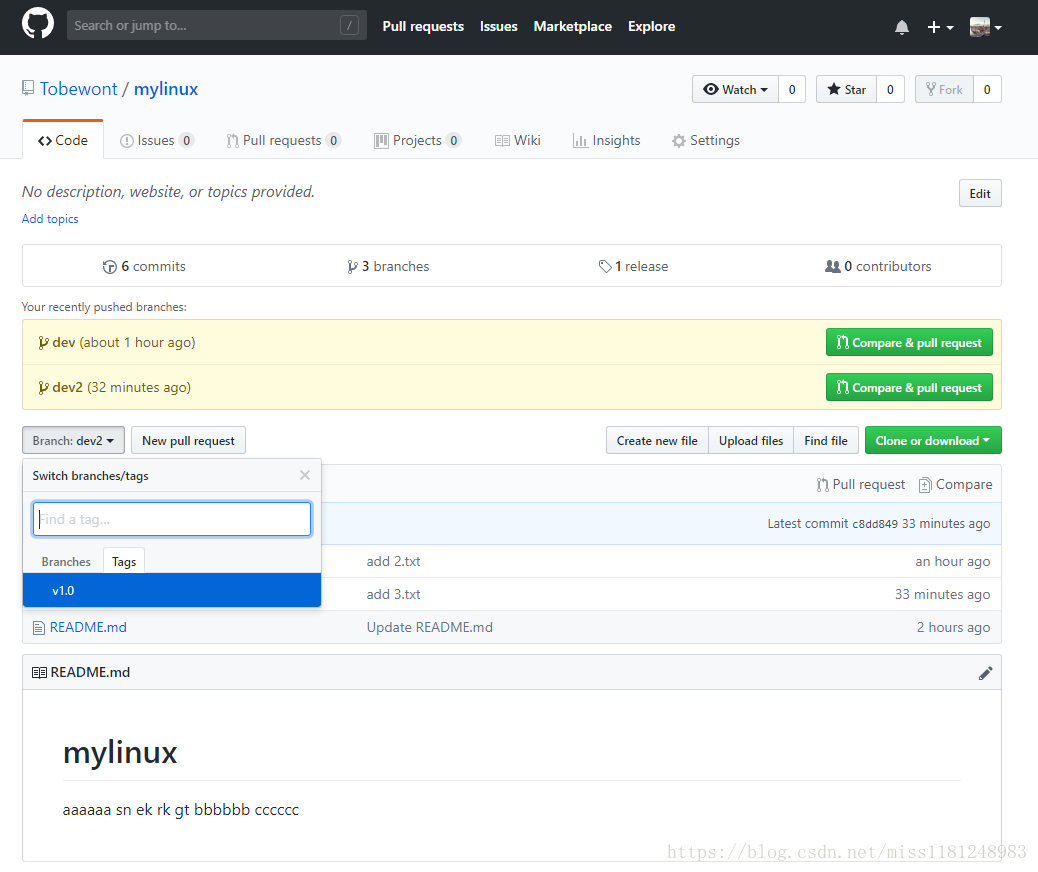Screen dimensions: 1038x872
Task: Open the Watch dropdown button
Action: 735,89
